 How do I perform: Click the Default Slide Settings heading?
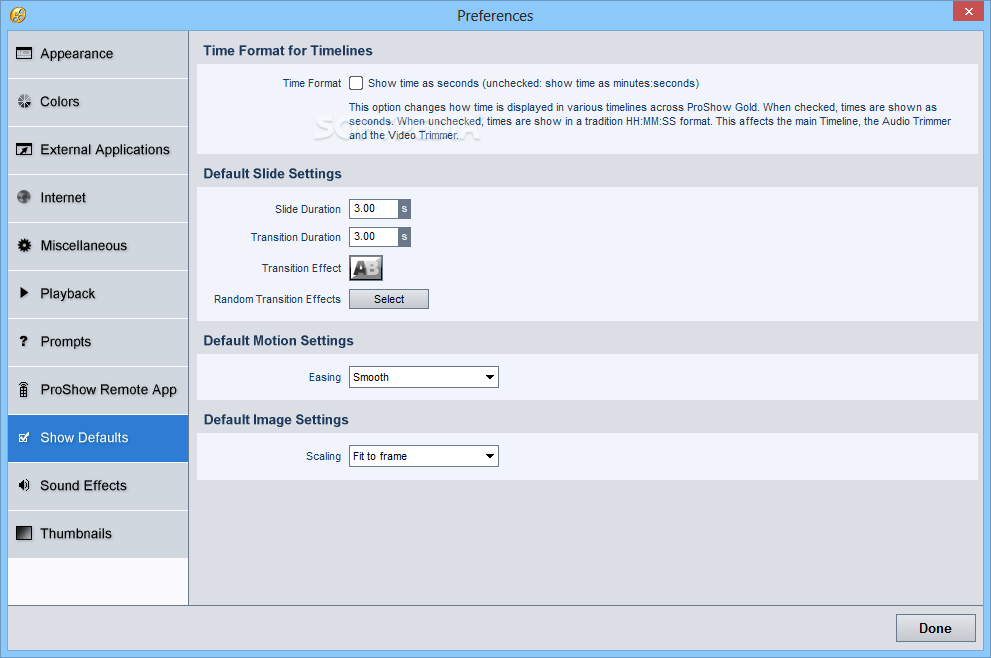pyautogui.click(x=272, y=173)
